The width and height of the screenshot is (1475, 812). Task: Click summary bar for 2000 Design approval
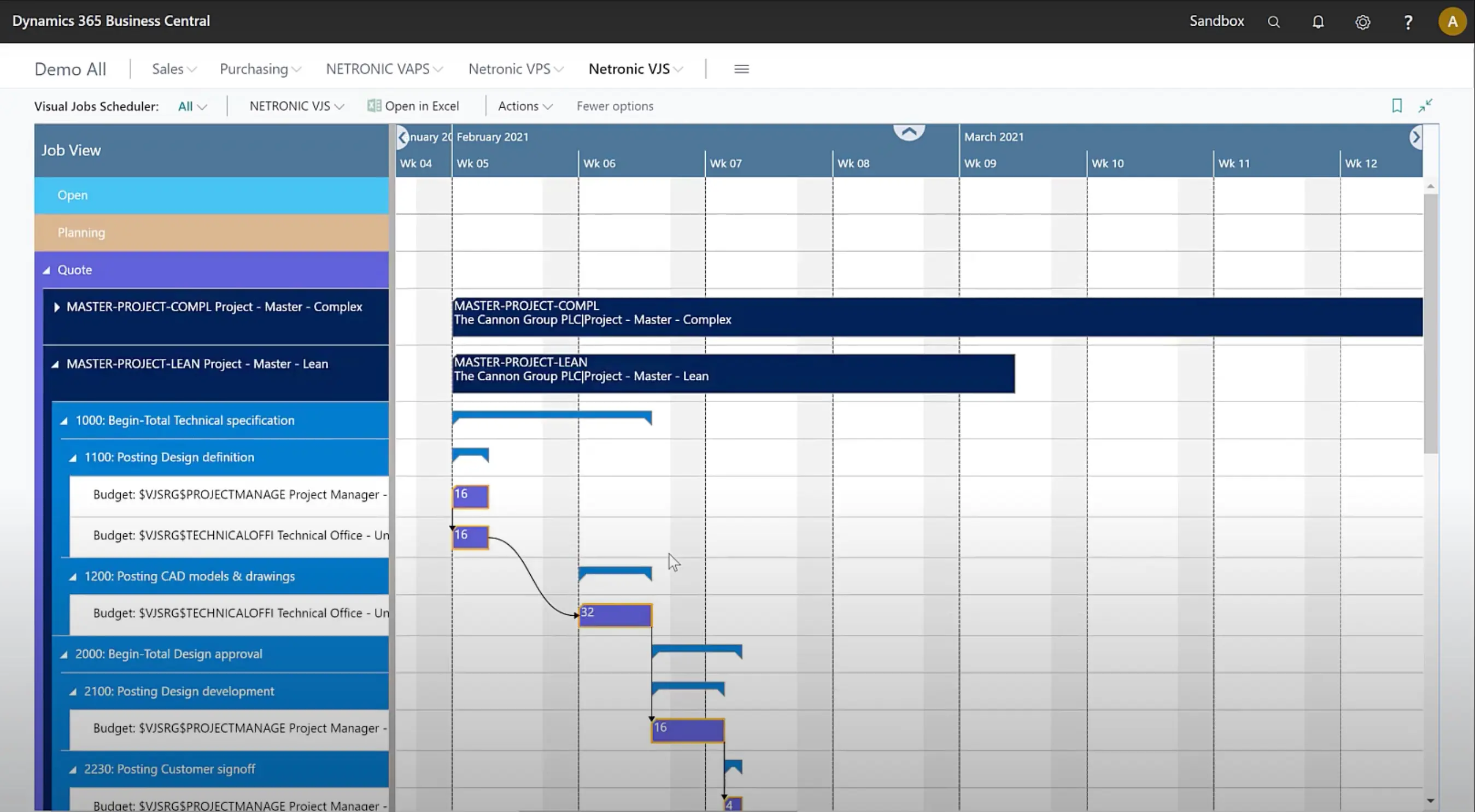tap(697, 650)
